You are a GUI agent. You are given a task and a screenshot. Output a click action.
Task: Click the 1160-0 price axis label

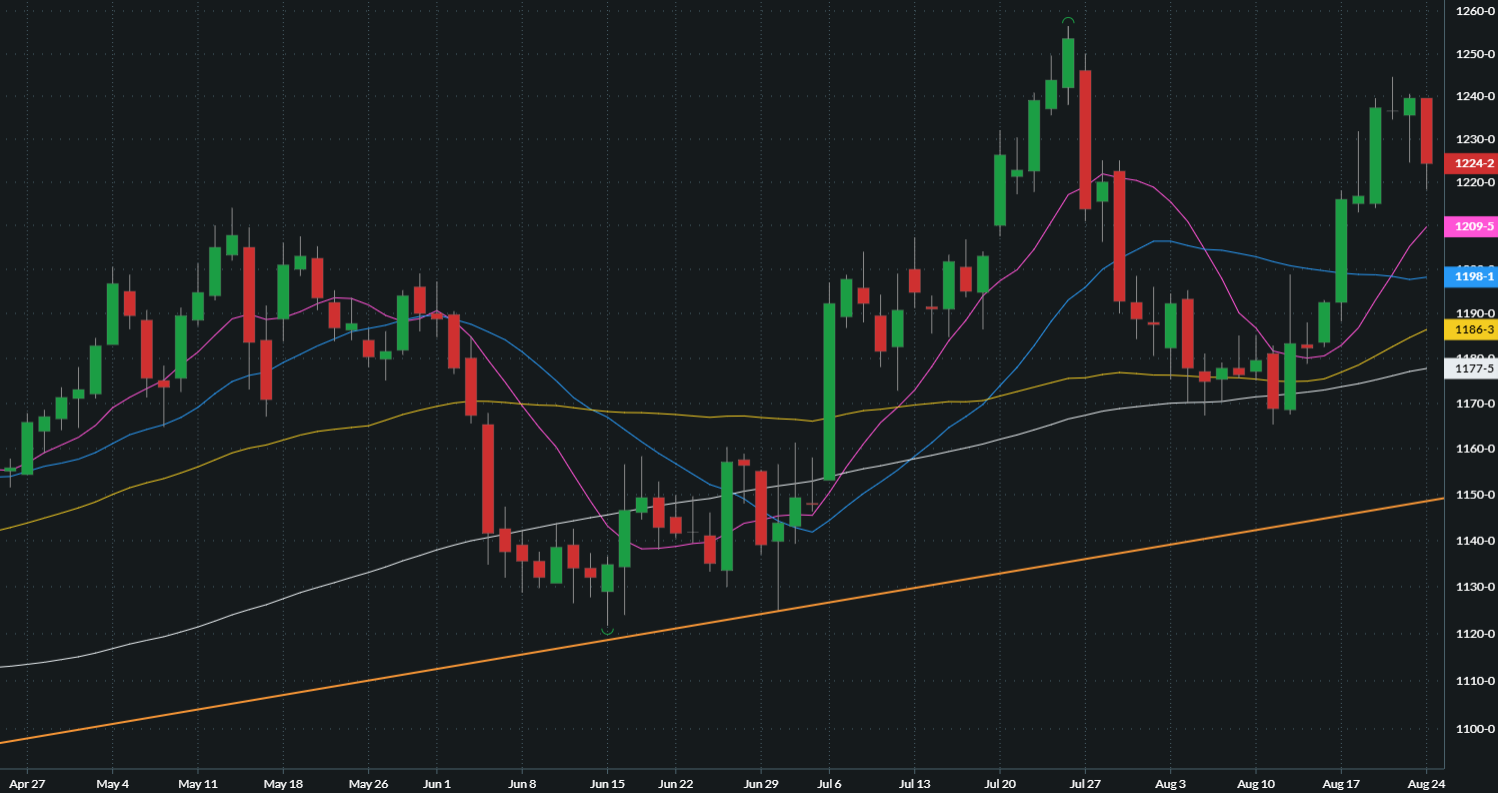tap(1475, 449)
